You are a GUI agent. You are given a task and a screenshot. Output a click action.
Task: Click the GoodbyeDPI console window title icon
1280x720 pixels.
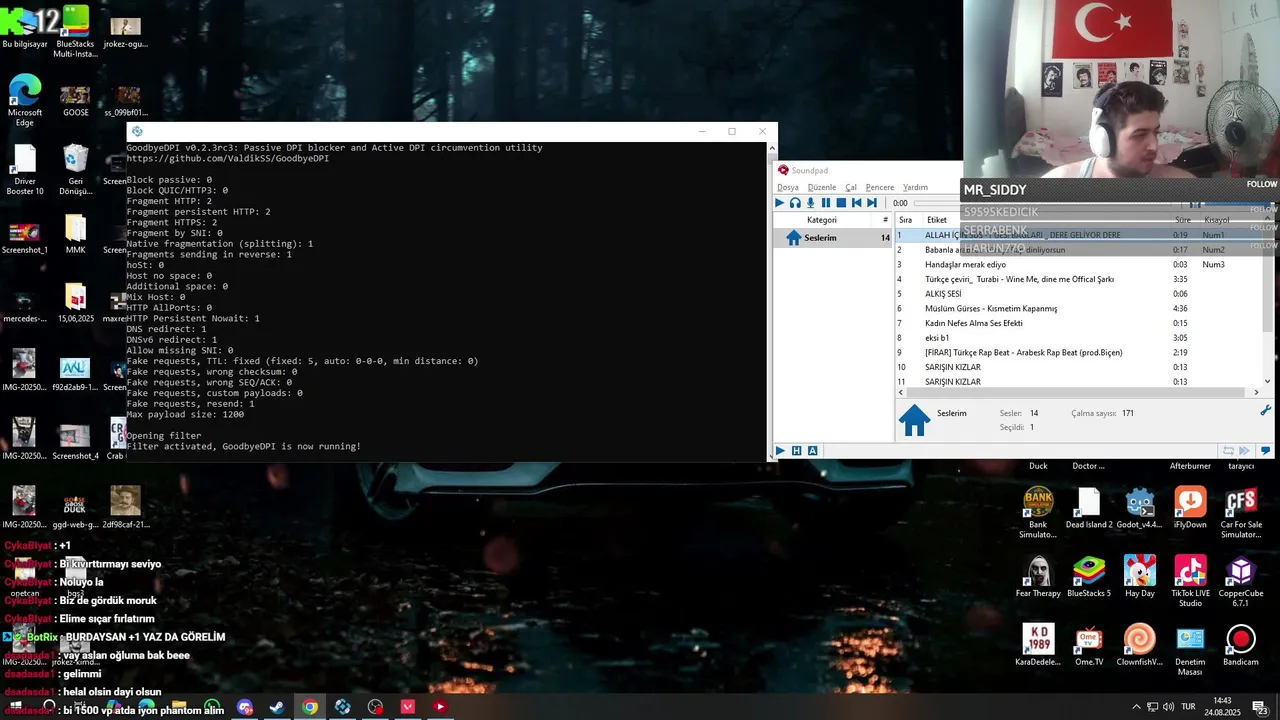tap(137, 131)
